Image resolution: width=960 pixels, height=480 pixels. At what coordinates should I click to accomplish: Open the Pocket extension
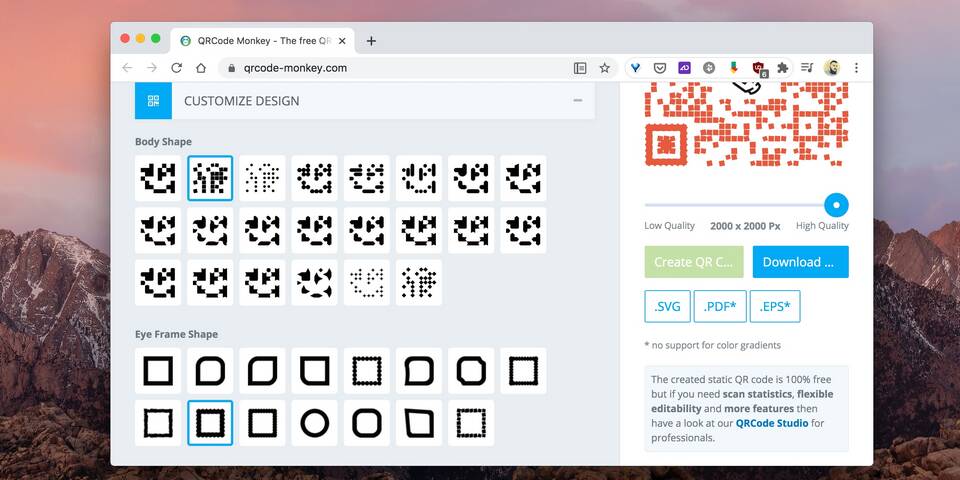click(x=660, y=68)
